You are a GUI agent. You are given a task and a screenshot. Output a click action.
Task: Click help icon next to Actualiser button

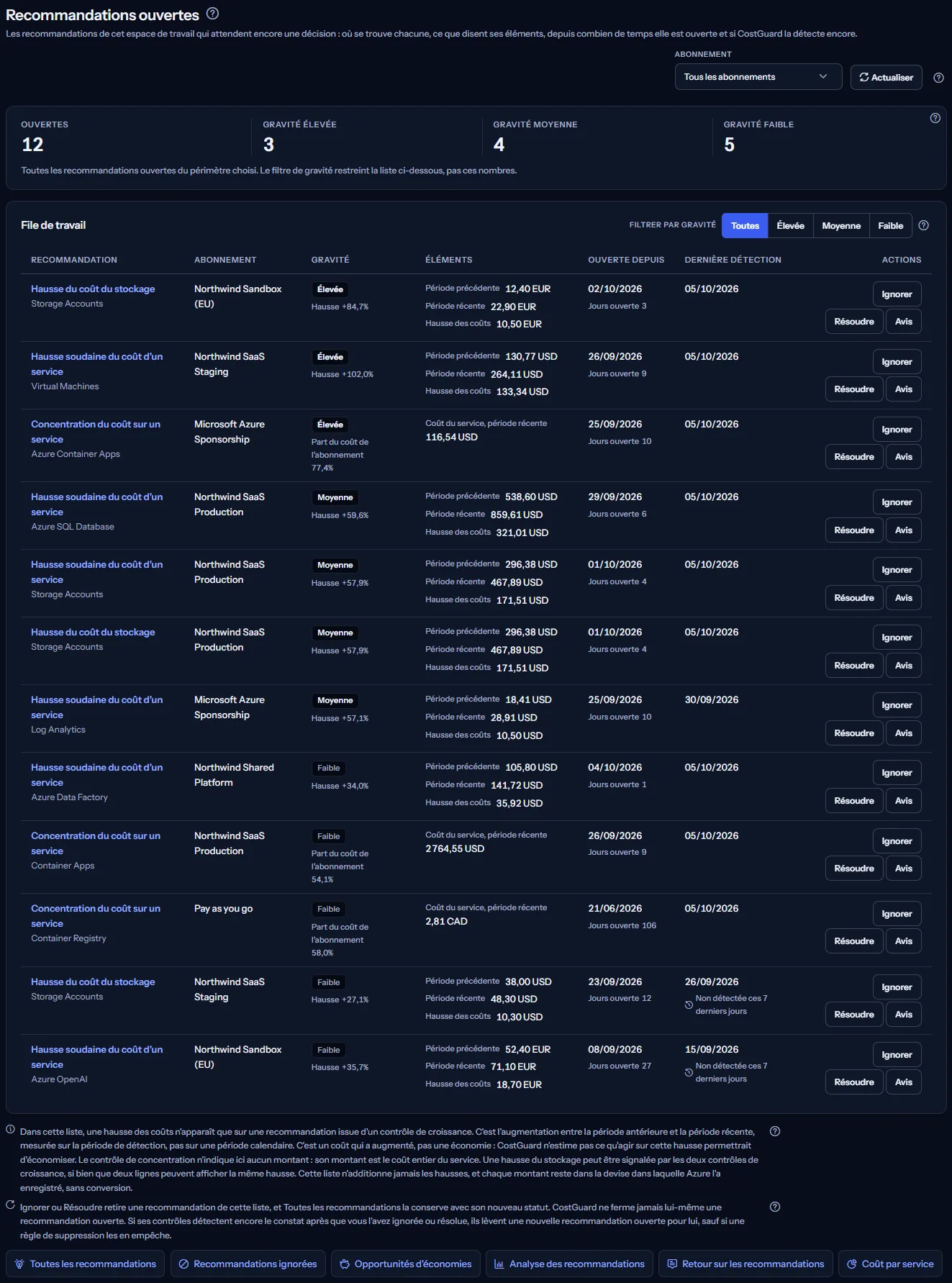(x=938, y=78)
